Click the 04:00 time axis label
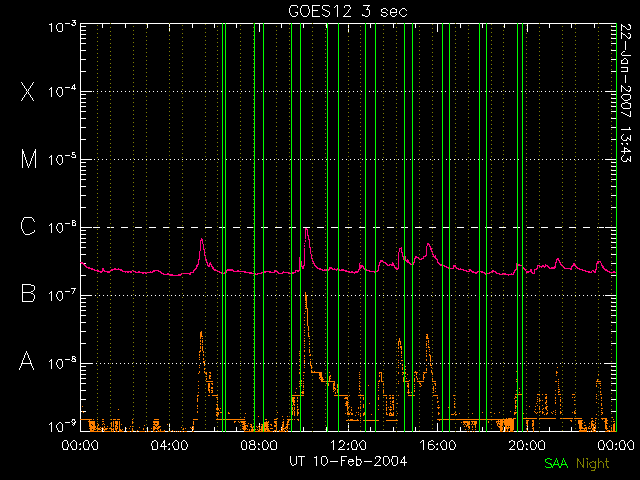 [x=169, y=445]
